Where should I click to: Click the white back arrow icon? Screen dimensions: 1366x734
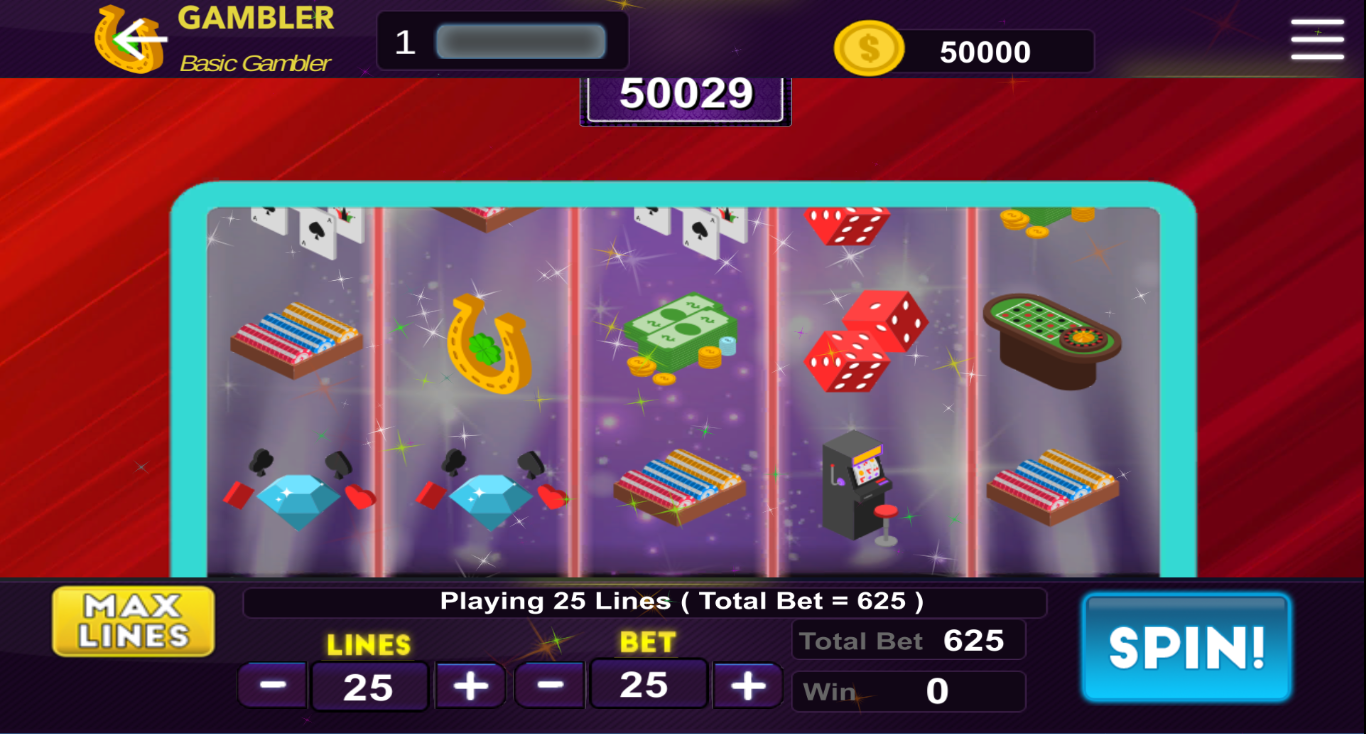pos(139,41)
